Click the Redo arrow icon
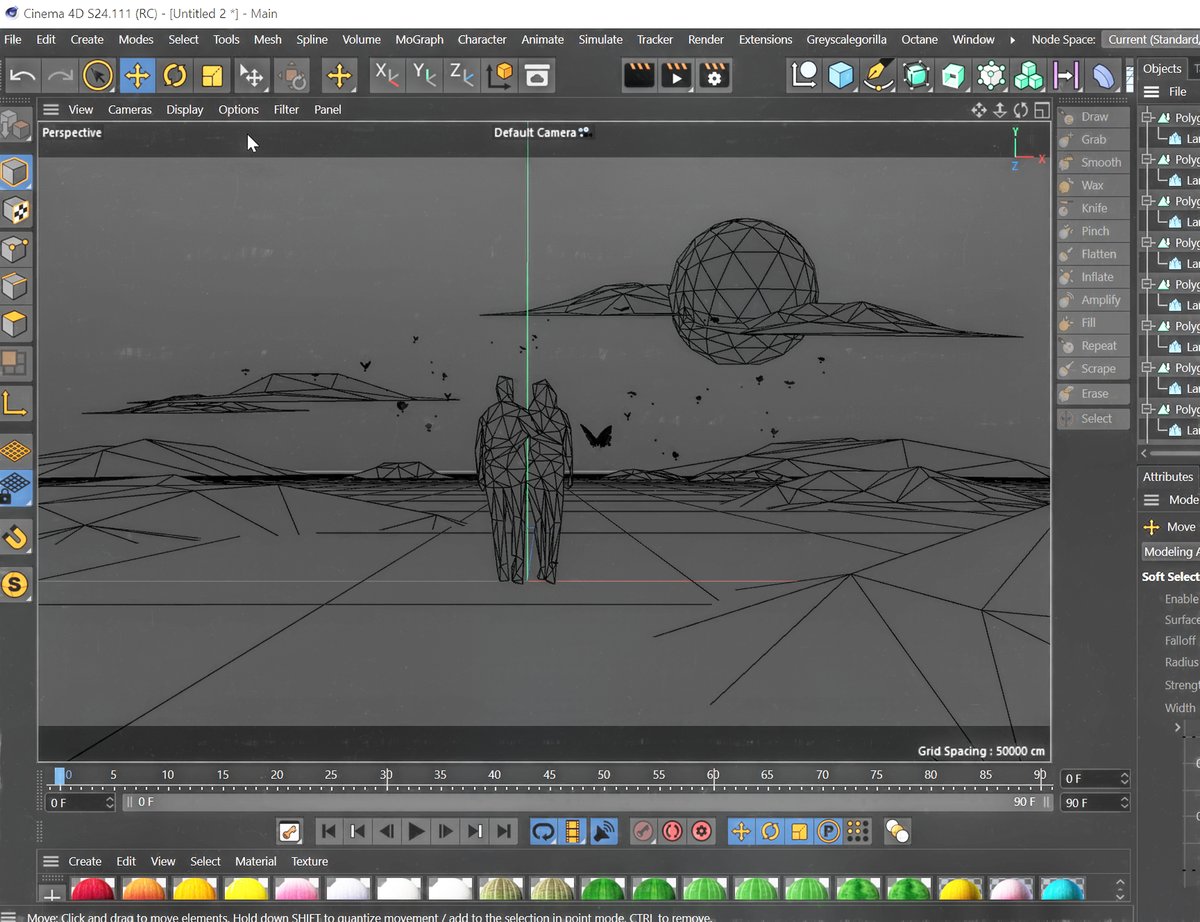The height and width of the screenshot is (922, 1200). (60, 76)
